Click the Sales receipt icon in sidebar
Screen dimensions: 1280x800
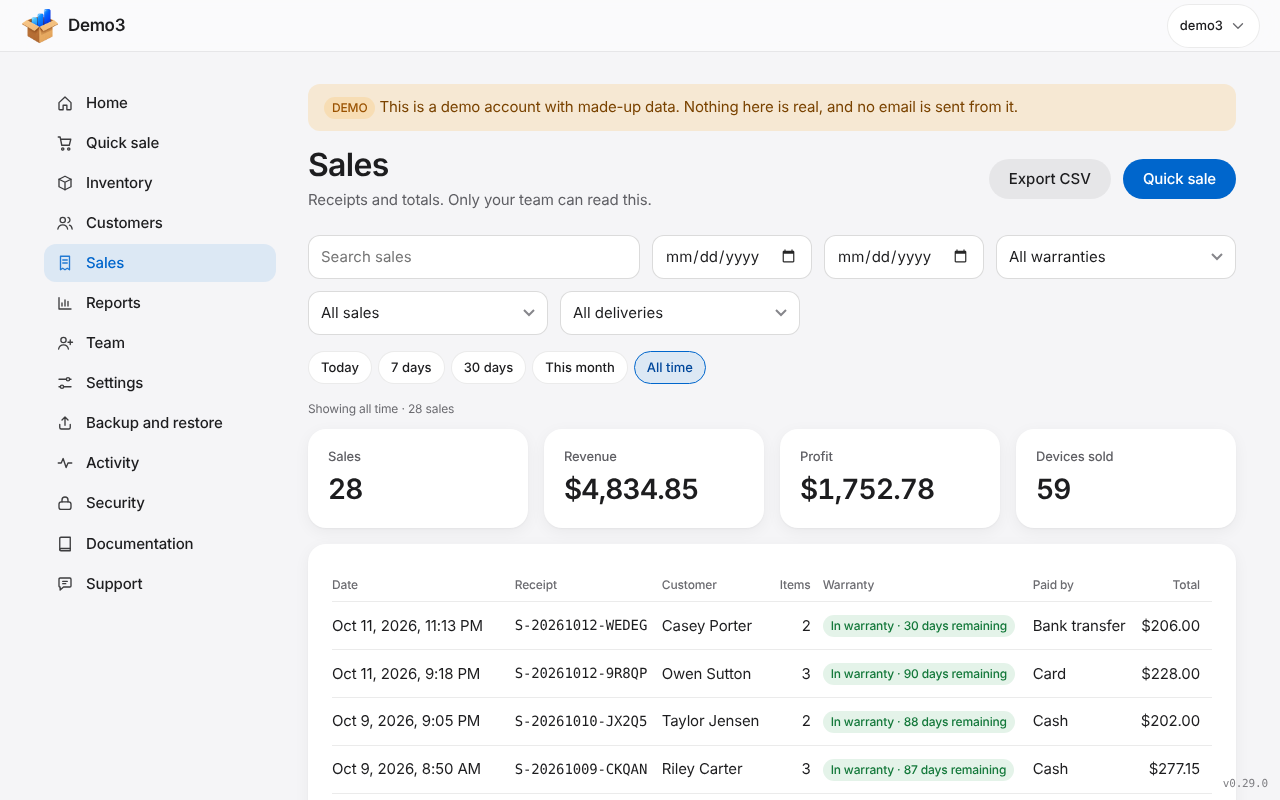(x=65, y=263)
